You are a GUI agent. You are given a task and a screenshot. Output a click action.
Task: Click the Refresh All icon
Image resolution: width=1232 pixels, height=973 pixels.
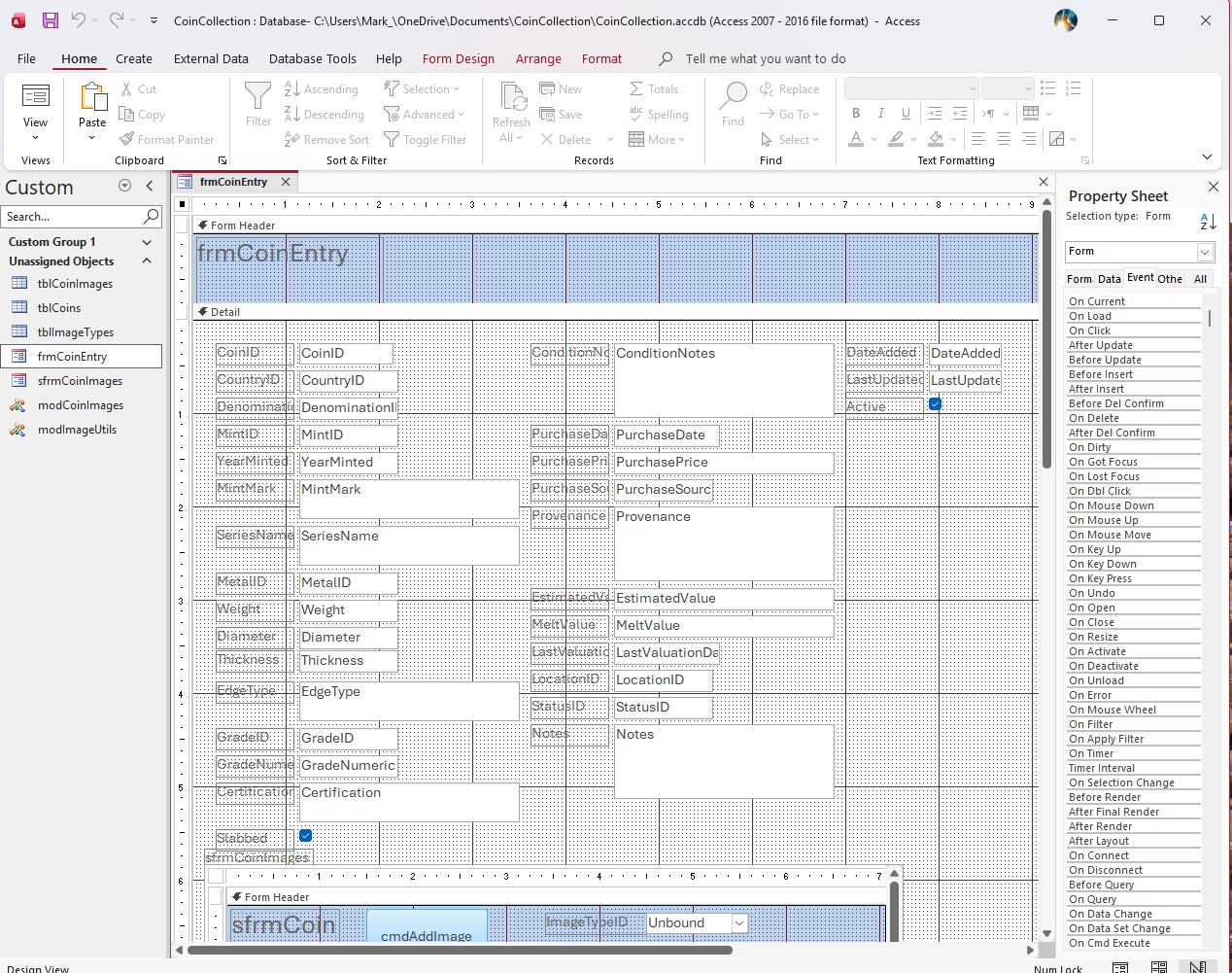(x=512, y=97)
